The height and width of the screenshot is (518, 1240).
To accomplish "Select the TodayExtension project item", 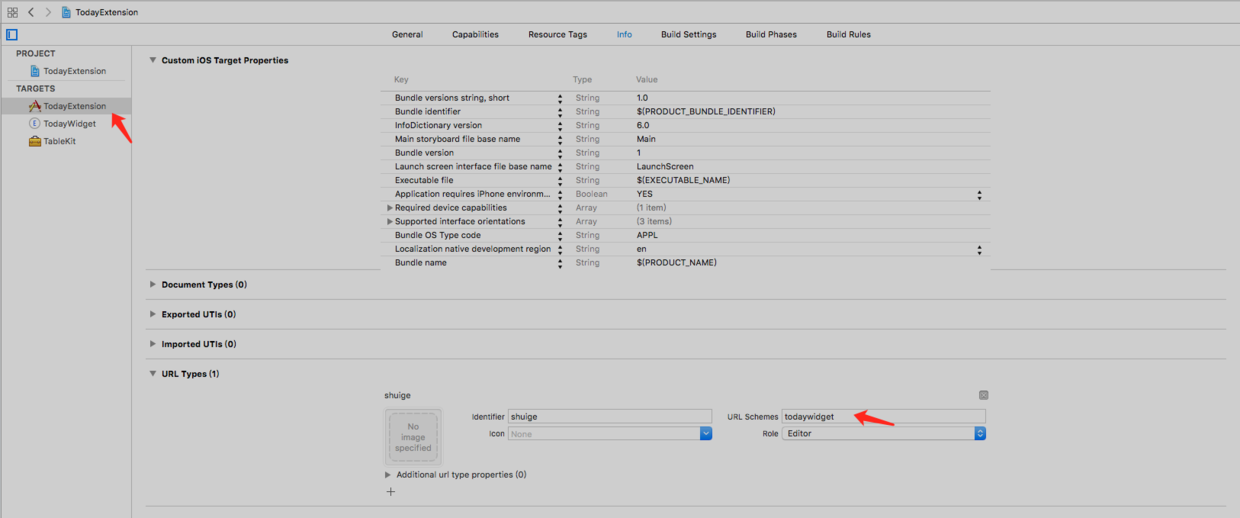I will (74, 71).
